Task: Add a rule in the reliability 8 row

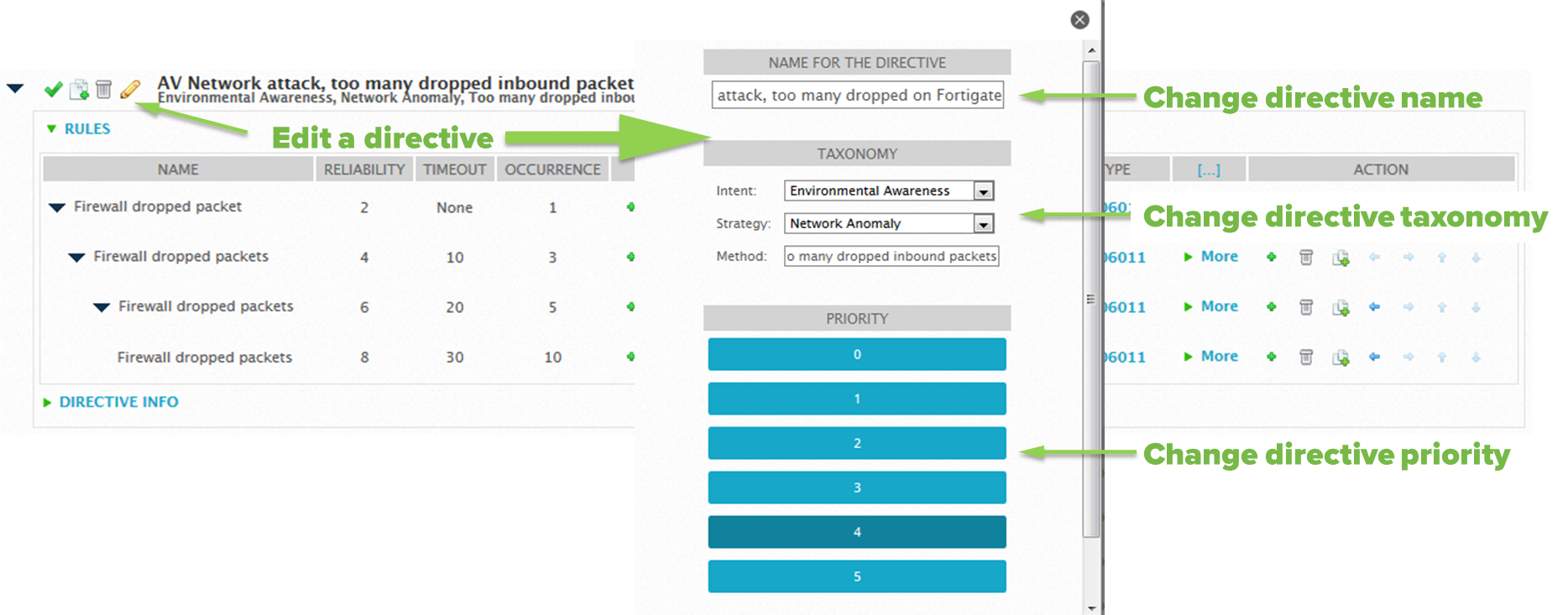Action: click(1272, 357)
